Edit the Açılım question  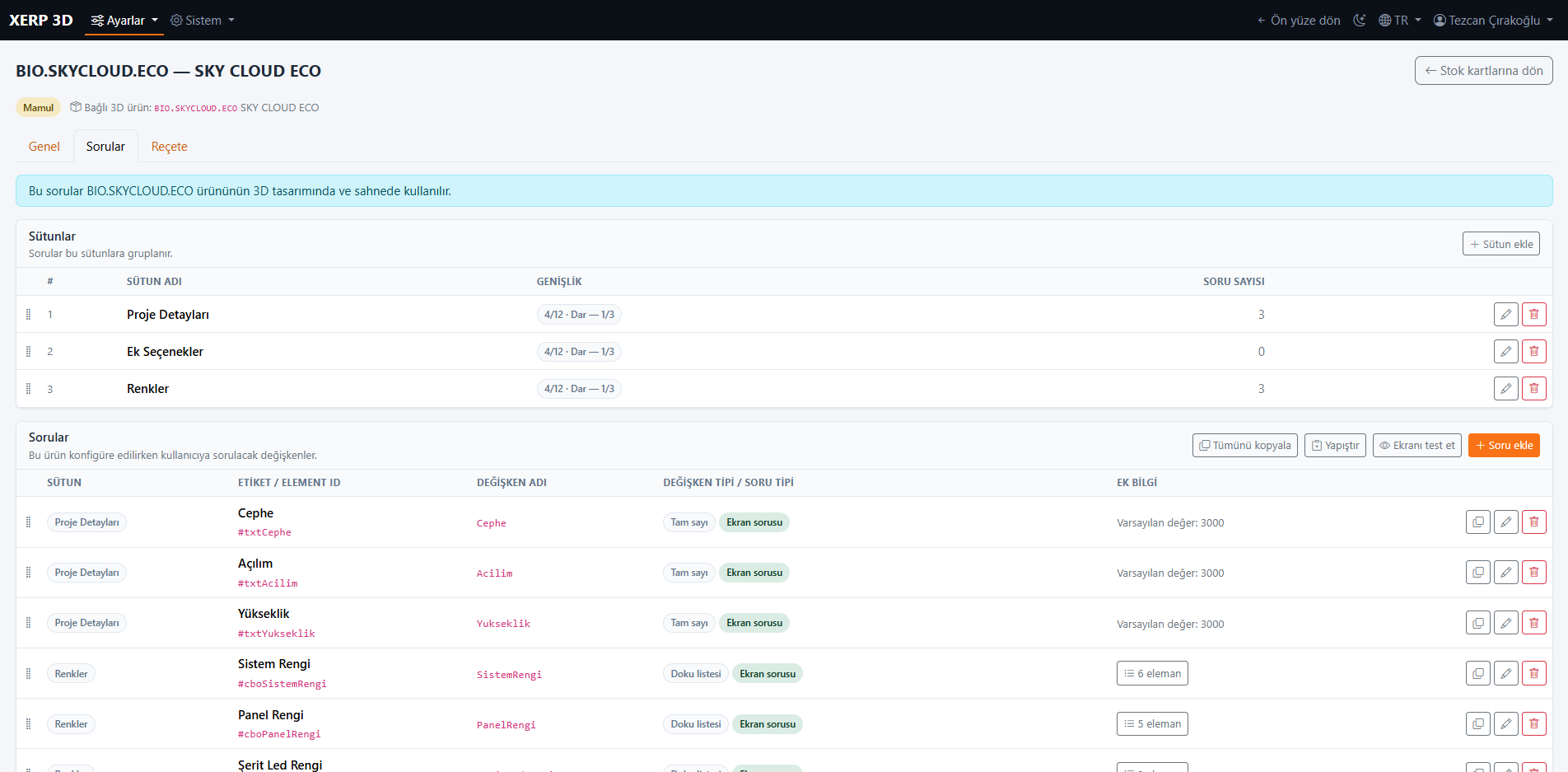[1505, 572]
